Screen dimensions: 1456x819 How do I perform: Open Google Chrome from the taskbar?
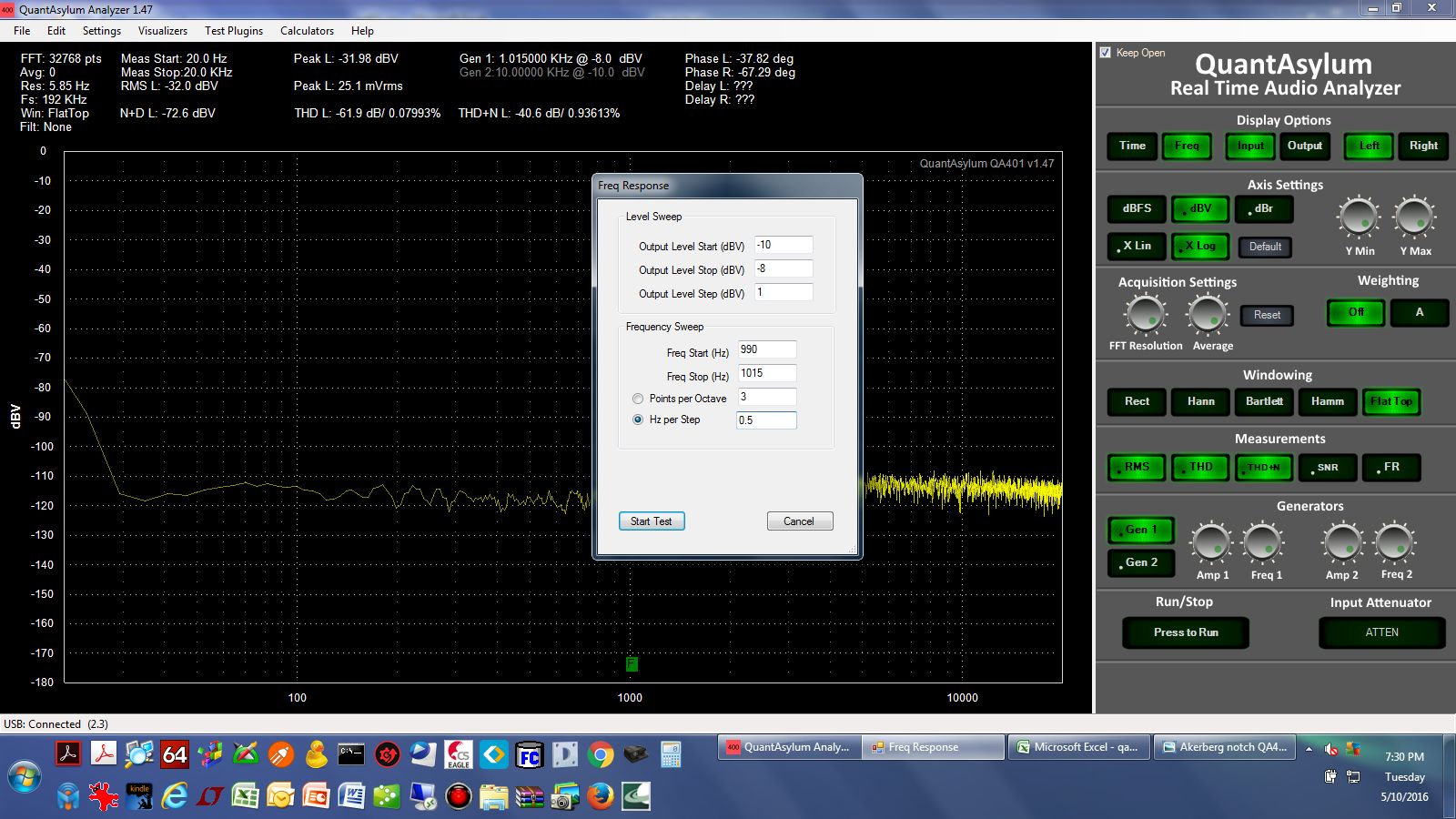click(600, 754)
